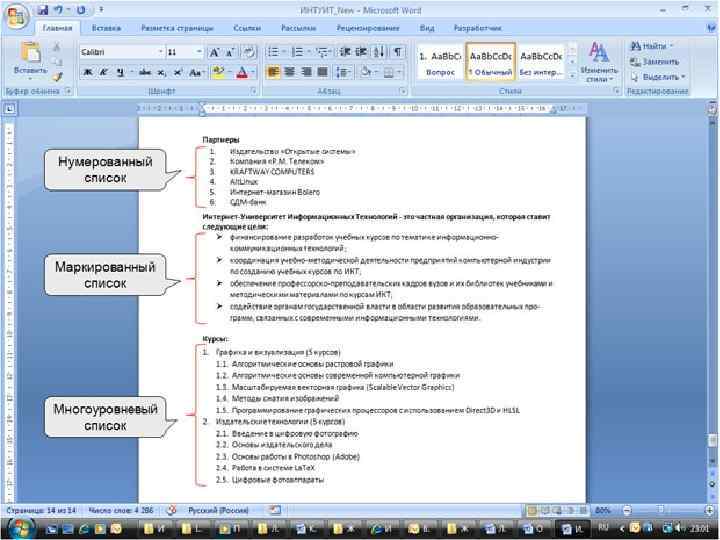Click the Найти find button
The image size is (720, 540).
[651, 46]
